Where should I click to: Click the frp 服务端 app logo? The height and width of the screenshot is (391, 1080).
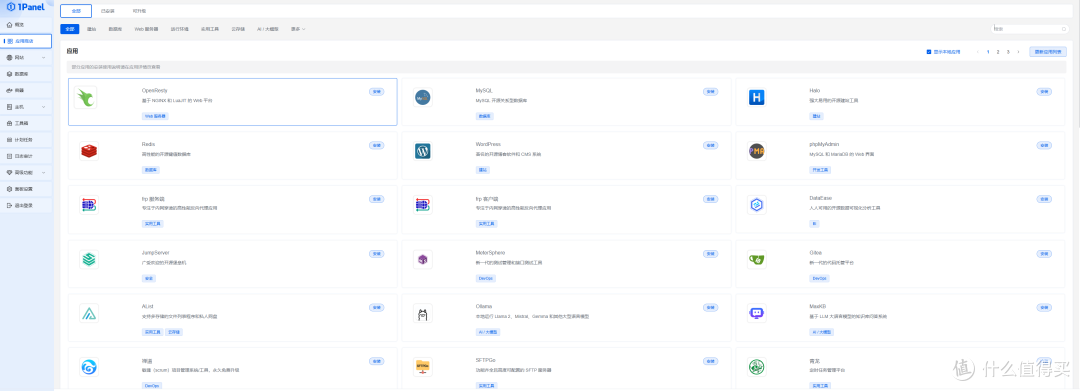point(88,205)
